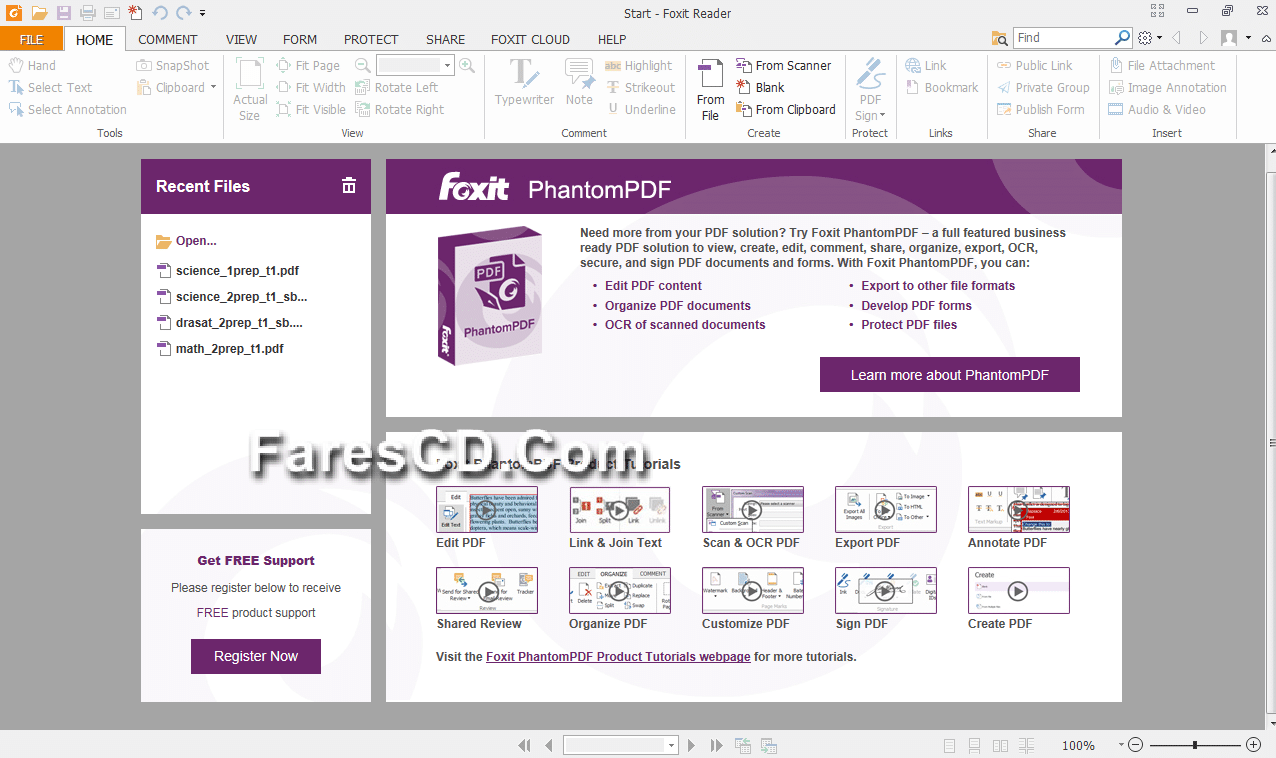
Task: Add a Note comment
Action: [579, 82]
